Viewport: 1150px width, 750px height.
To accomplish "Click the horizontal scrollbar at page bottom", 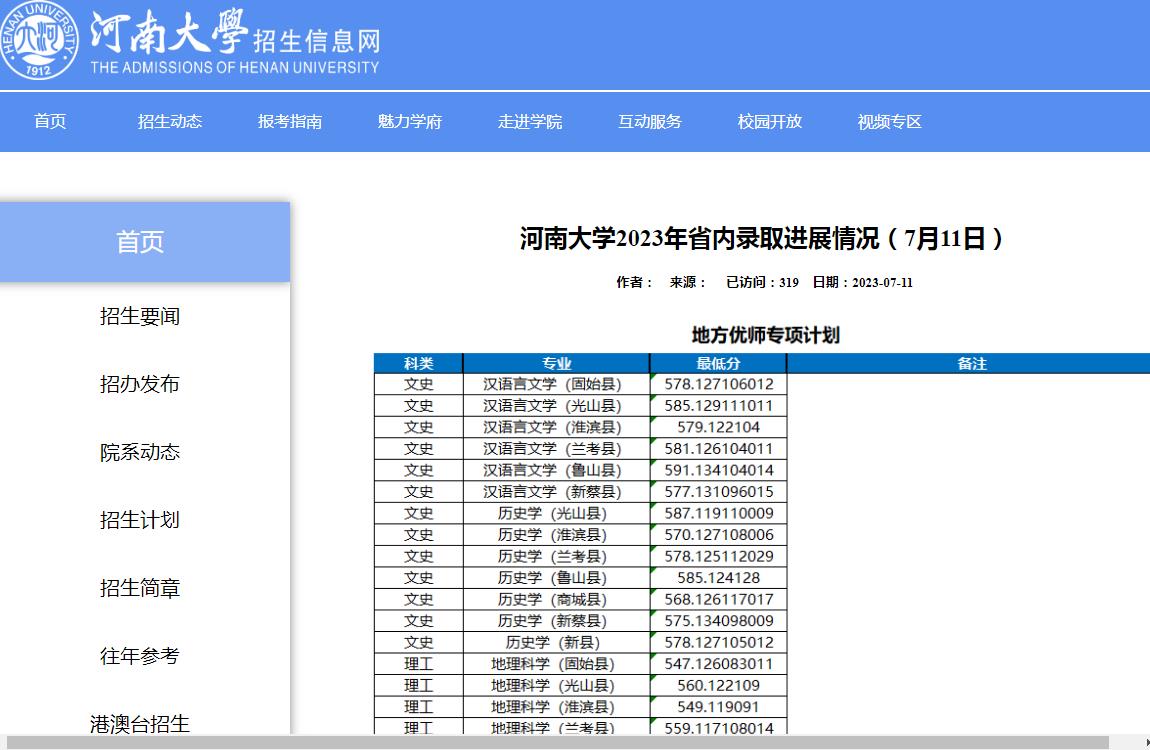I will 557,743.
